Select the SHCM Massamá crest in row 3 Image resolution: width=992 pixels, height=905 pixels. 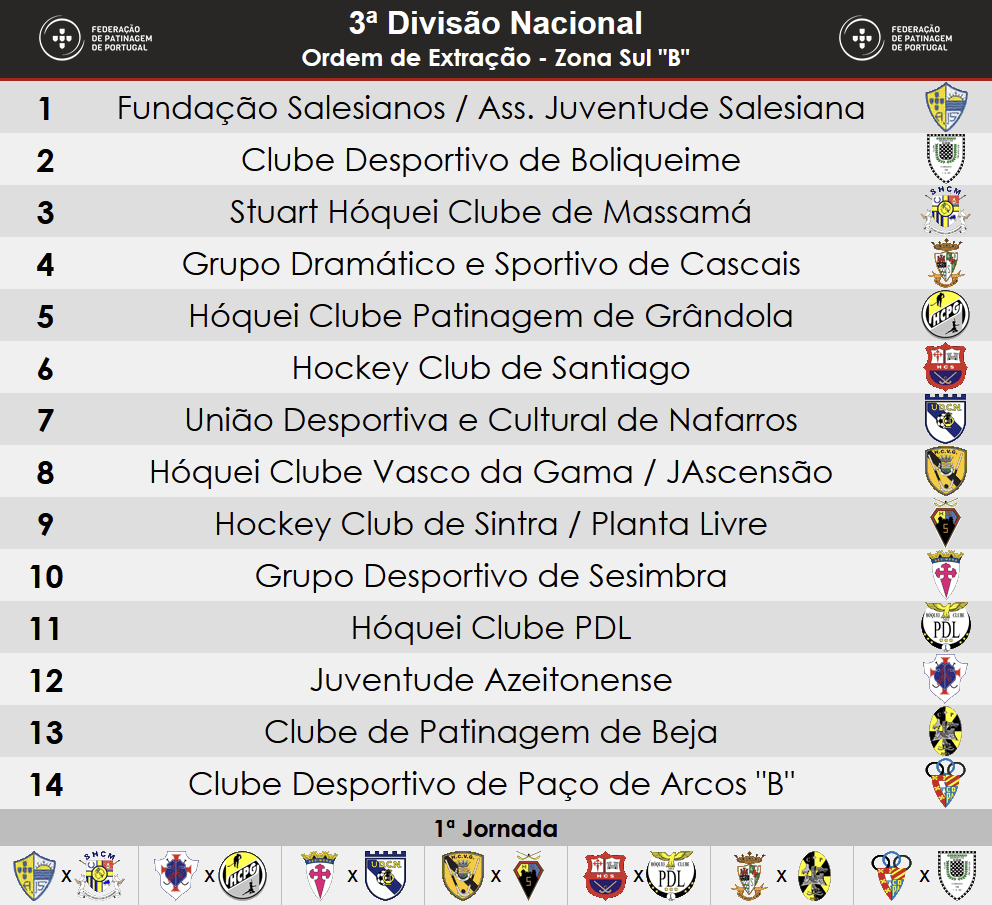tap(946, 211)
